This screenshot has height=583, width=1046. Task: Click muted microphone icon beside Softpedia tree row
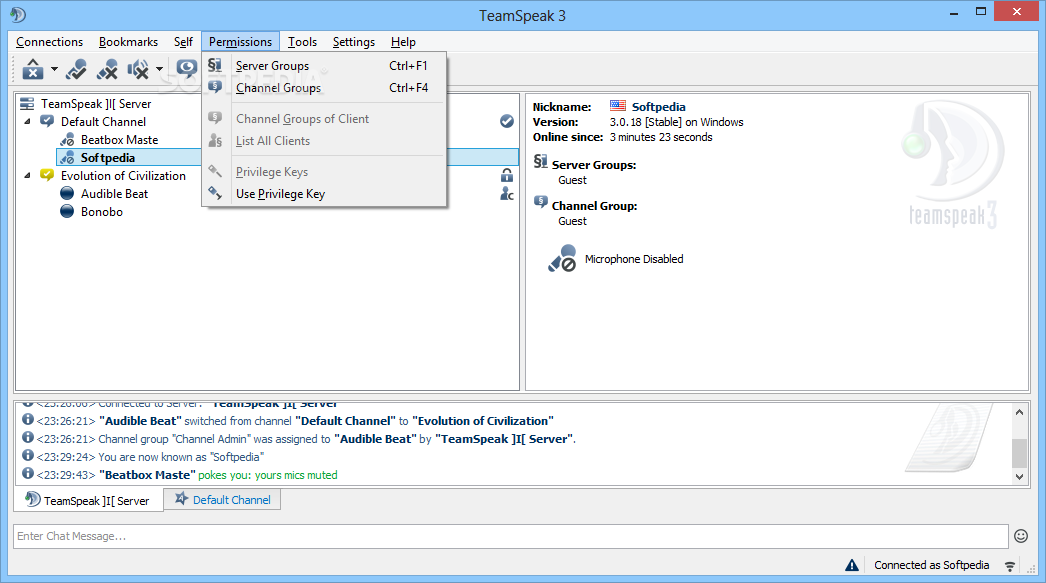tap(67, 157)
